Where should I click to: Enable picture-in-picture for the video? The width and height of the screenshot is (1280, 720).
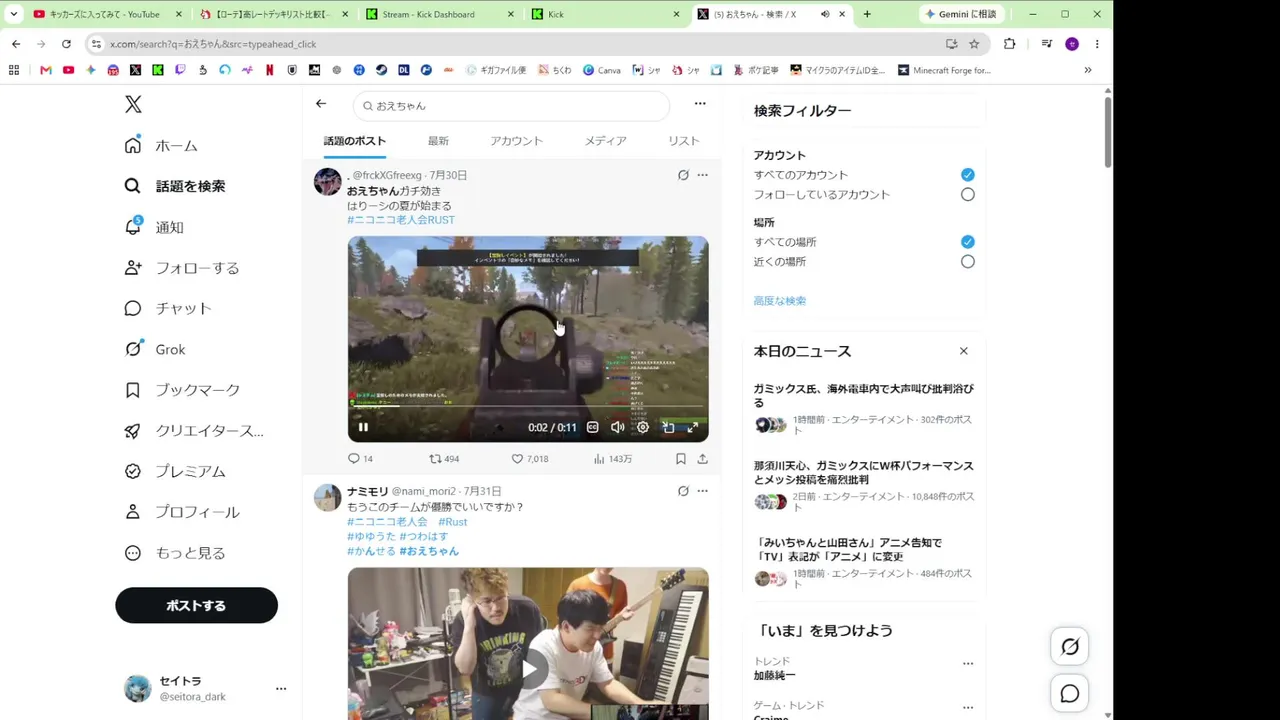[x=667, y=427]
